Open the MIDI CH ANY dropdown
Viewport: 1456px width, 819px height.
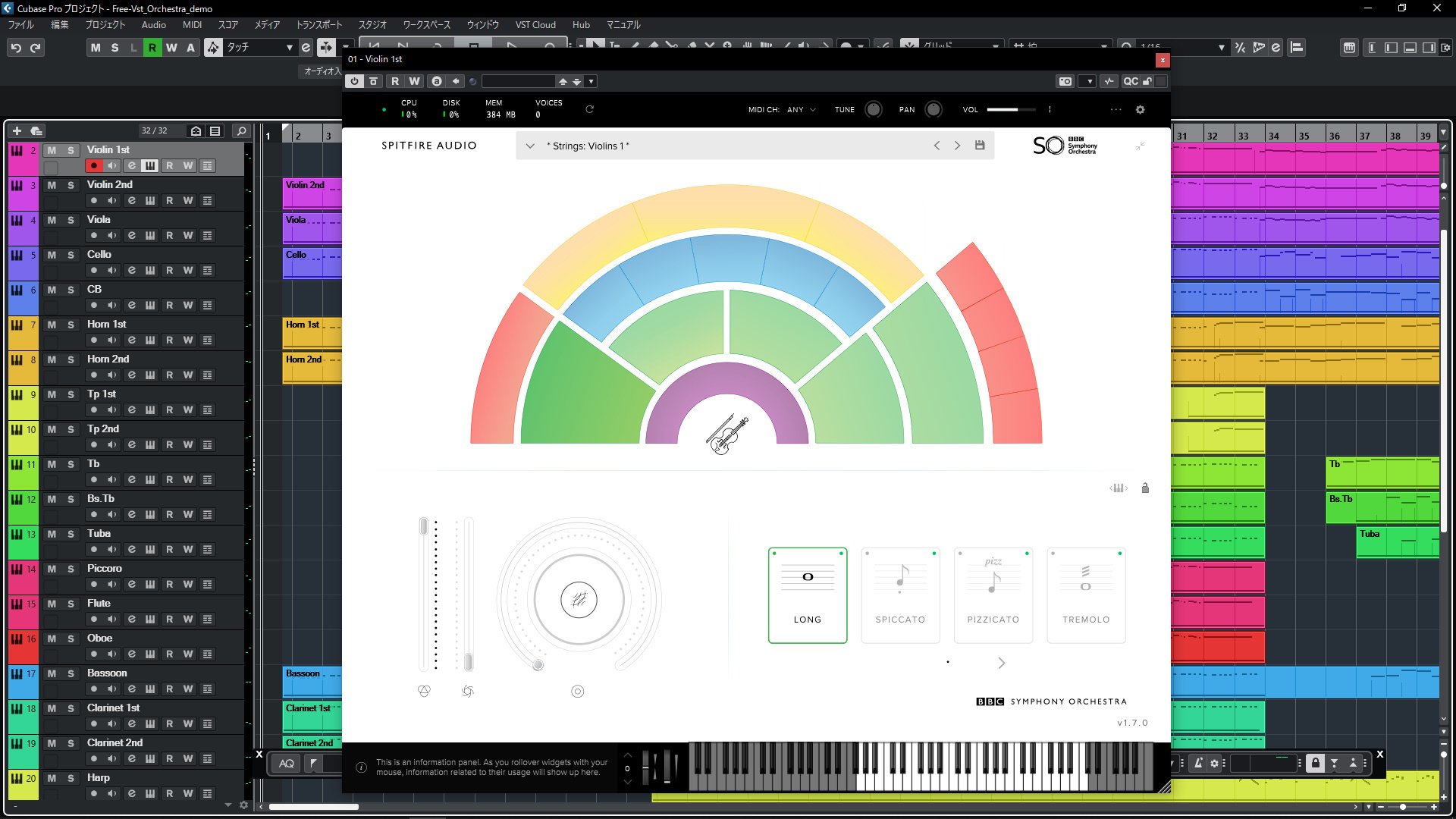[802, 110]
